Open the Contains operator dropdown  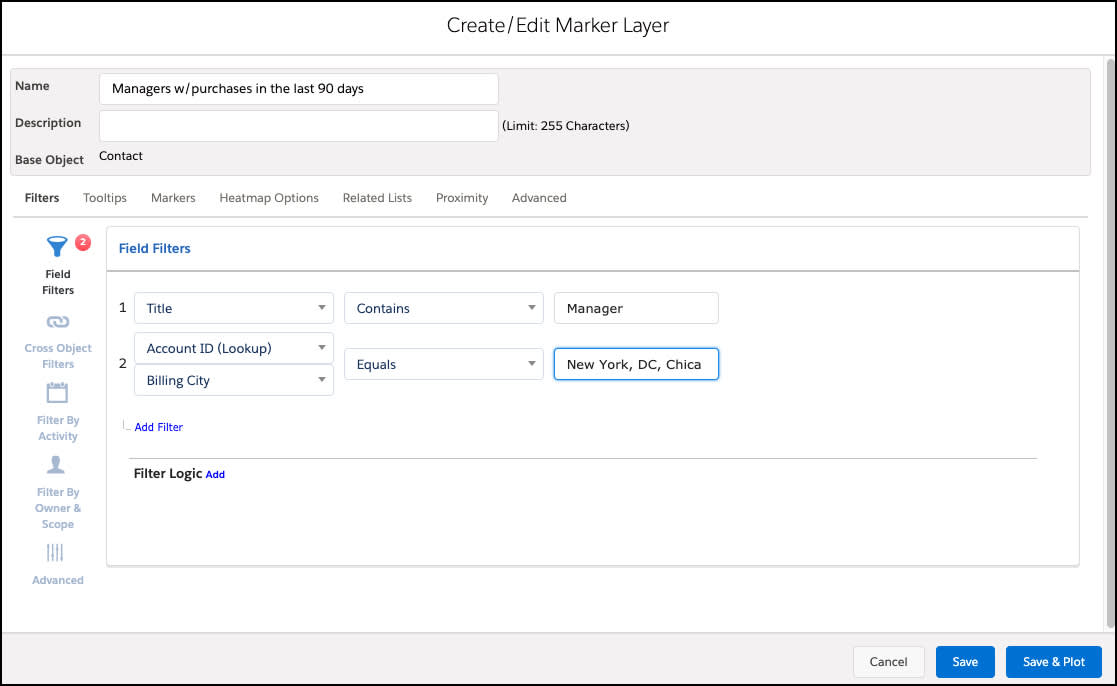444,308
